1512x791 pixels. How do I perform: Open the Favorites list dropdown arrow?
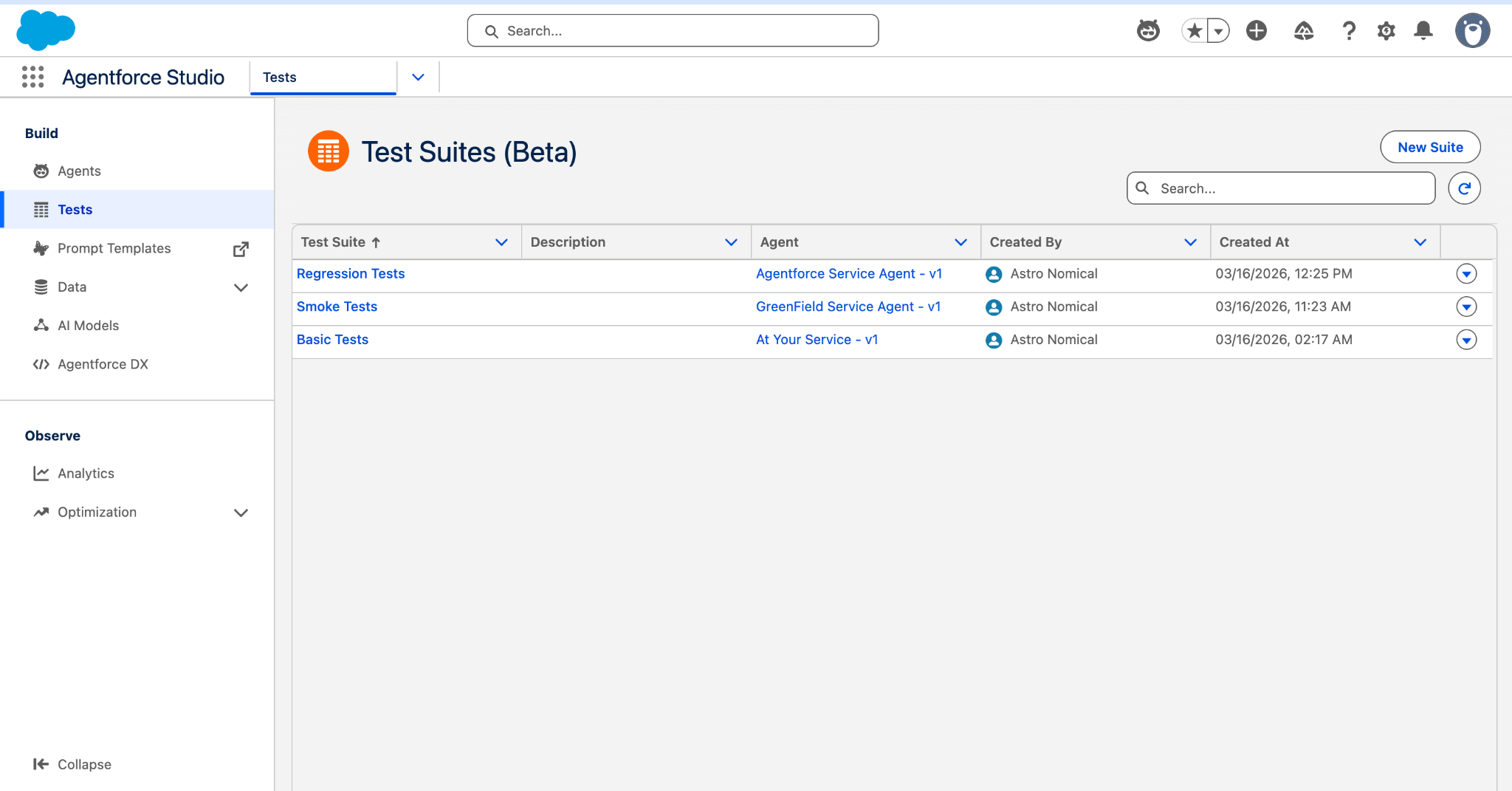pyautogui.click(x=1219, y=31)
